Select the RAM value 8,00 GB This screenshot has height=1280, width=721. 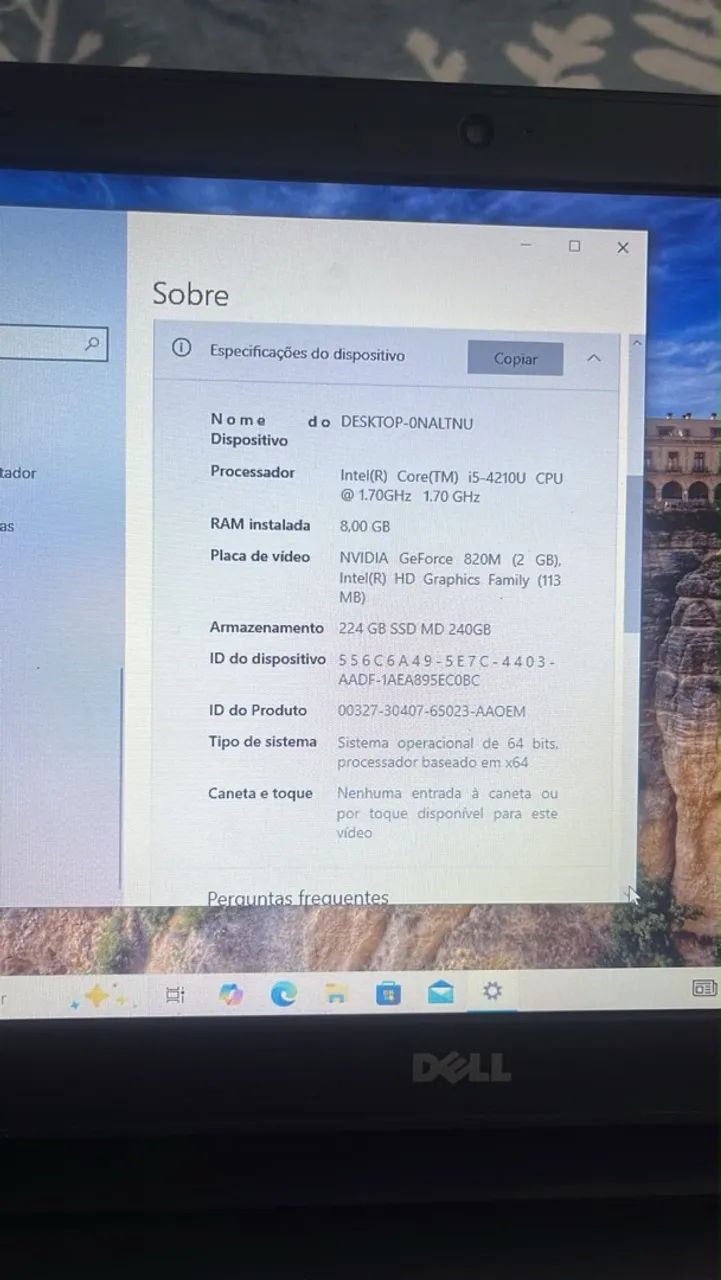pyautogui.click(x=364, y=526)
